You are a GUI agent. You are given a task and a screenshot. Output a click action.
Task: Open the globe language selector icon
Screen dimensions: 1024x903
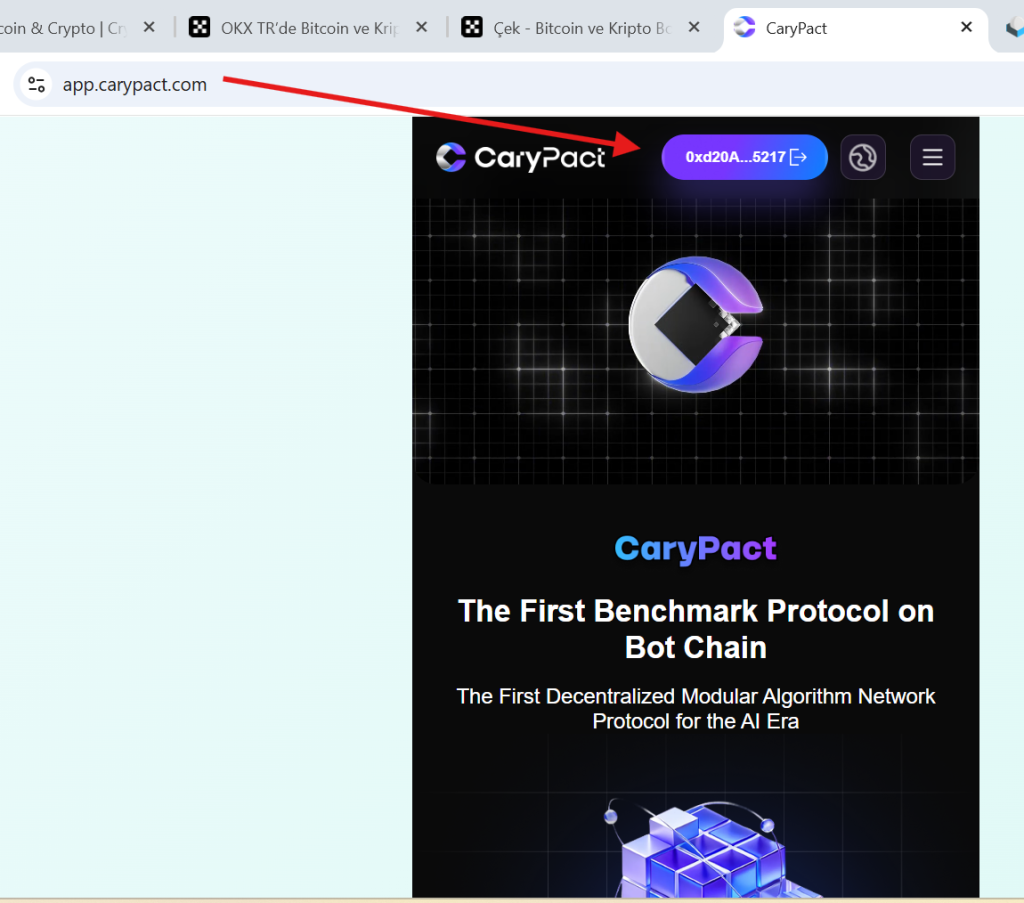point(863,157)
